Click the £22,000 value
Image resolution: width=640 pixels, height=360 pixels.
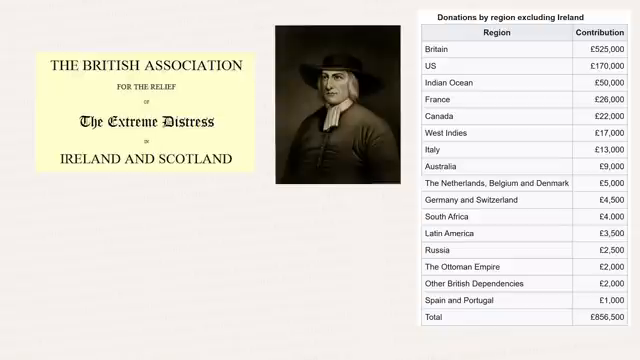[609, 116]
